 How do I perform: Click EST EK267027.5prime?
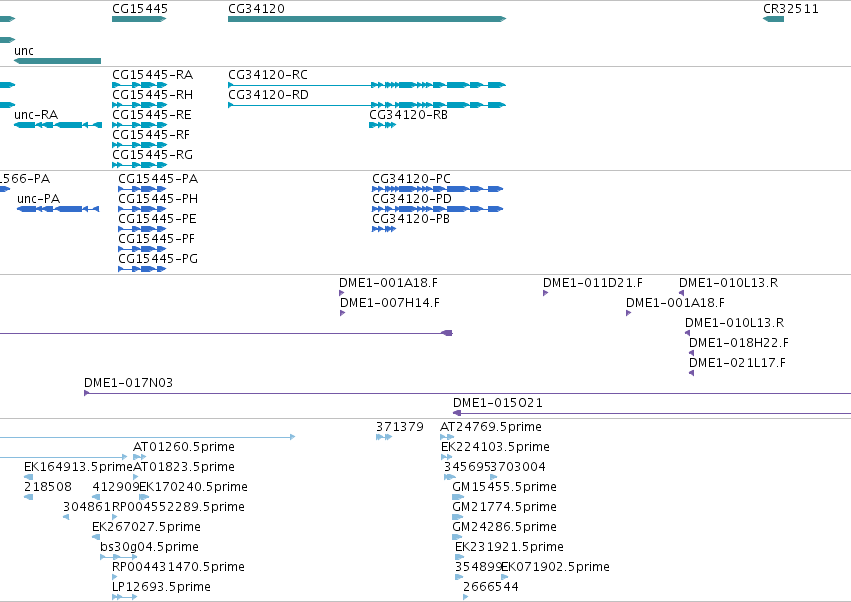[x=96, y=538]
